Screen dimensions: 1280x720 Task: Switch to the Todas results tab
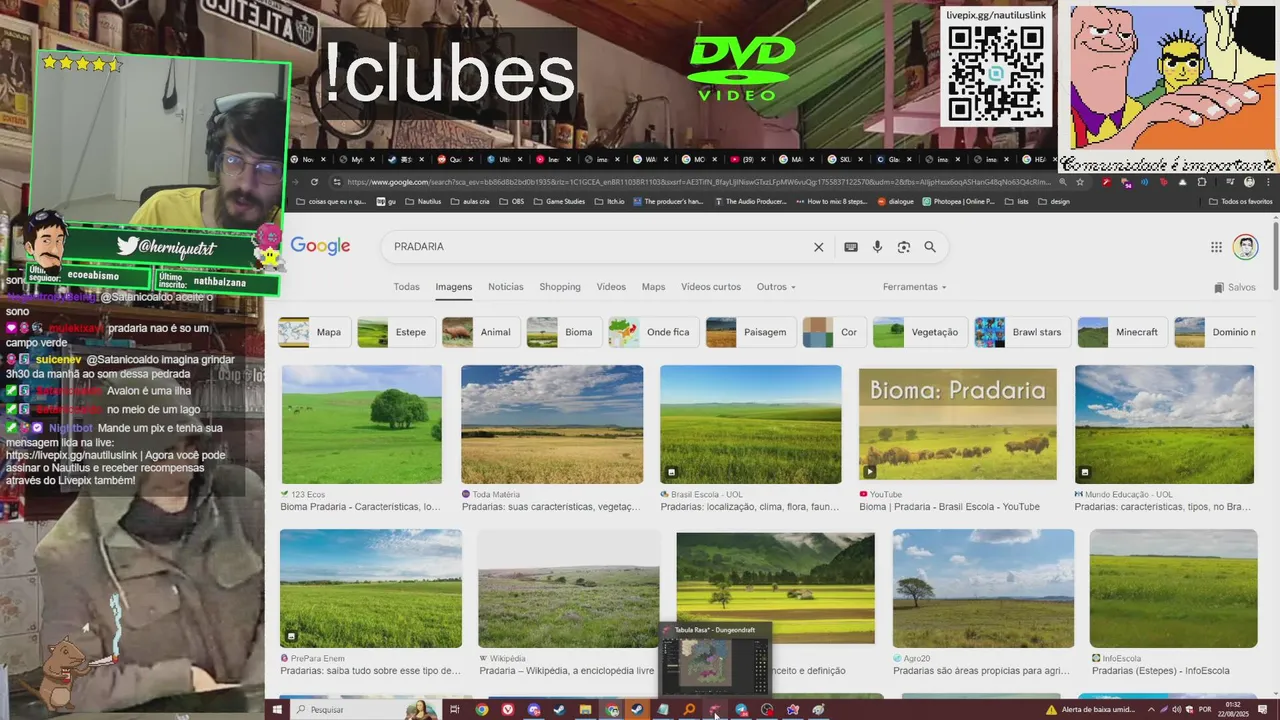407,287
